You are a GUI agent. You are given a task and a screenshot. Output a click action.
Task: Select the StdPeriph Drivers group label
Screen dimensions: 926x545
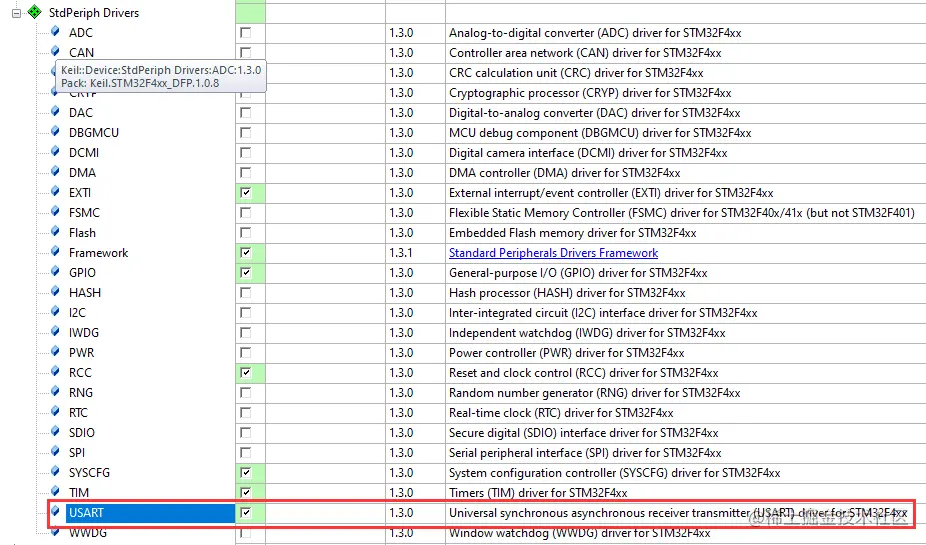94,12
